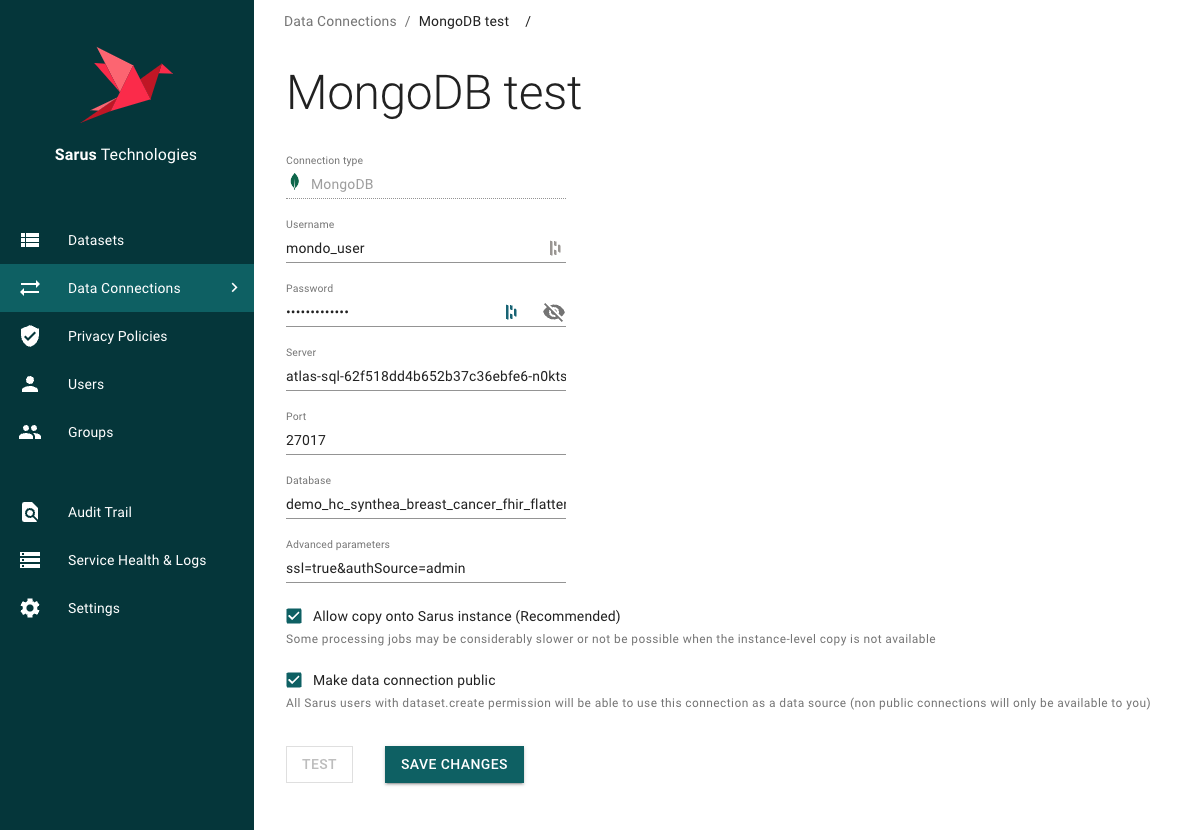Viewport: 1202px width, 830px height.
Task: Select the Server address field
Action: (x=425, y=376)
